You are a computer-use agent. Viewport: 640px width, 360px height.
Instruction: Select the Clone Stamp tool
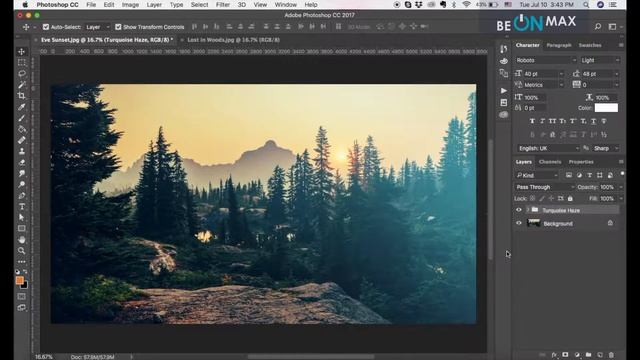[22, 151]
